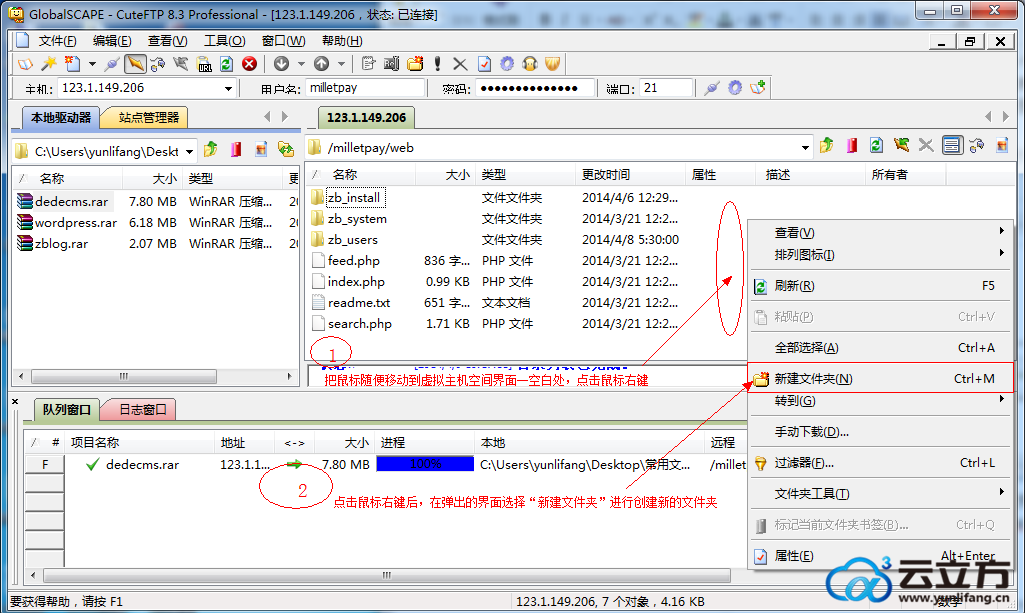The height and width of the screenshot is (613, 1025).
Task: Click the book with green plus icon
Action: (x=758, y=88)
